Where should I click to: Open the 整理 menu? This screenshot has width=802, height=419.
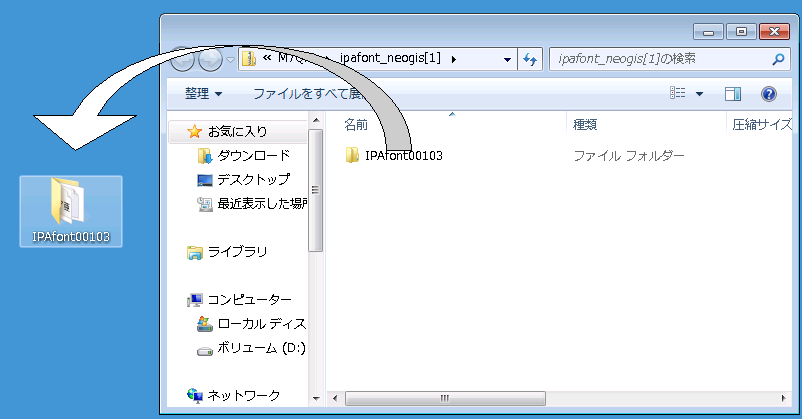pyautogui.click(x=203, y=94)
